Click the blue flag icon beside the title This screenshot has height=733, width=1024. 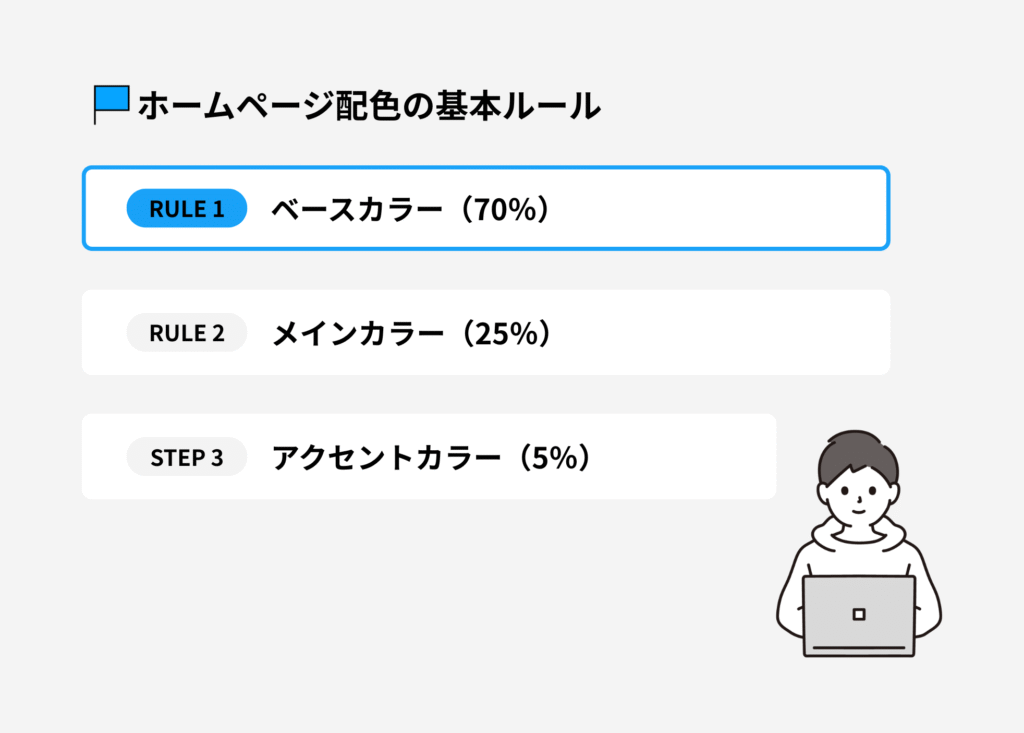tap(112, 100)
